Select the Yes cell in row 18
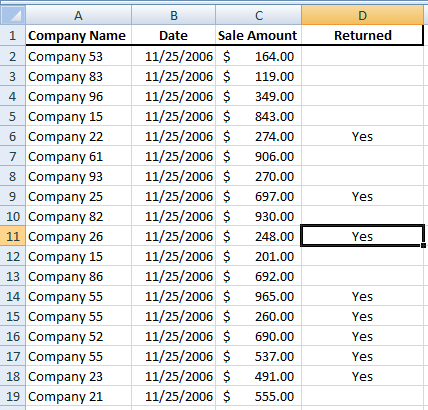Viewport: 428px width, 410px height. 362,376
